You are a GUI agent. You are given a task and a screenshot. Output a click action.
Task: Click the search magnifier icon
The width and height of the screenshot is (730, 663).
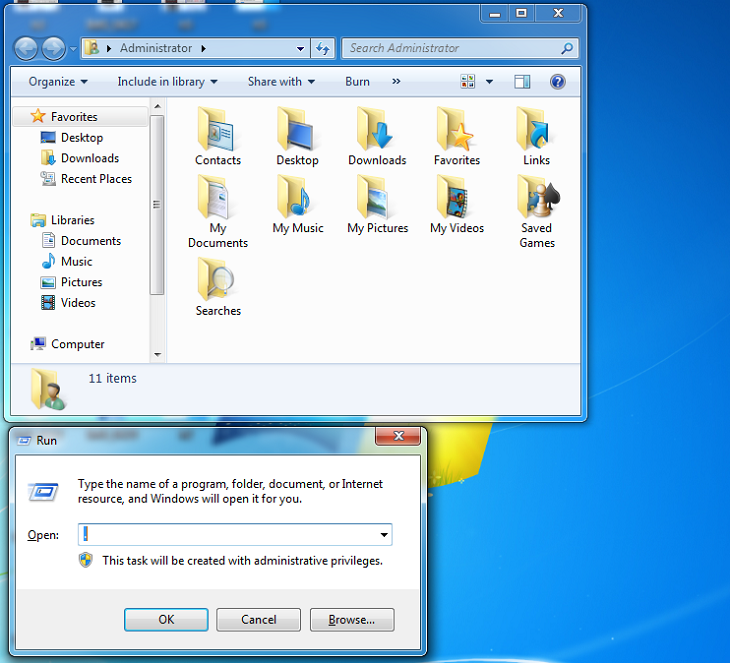pos(567,48)
